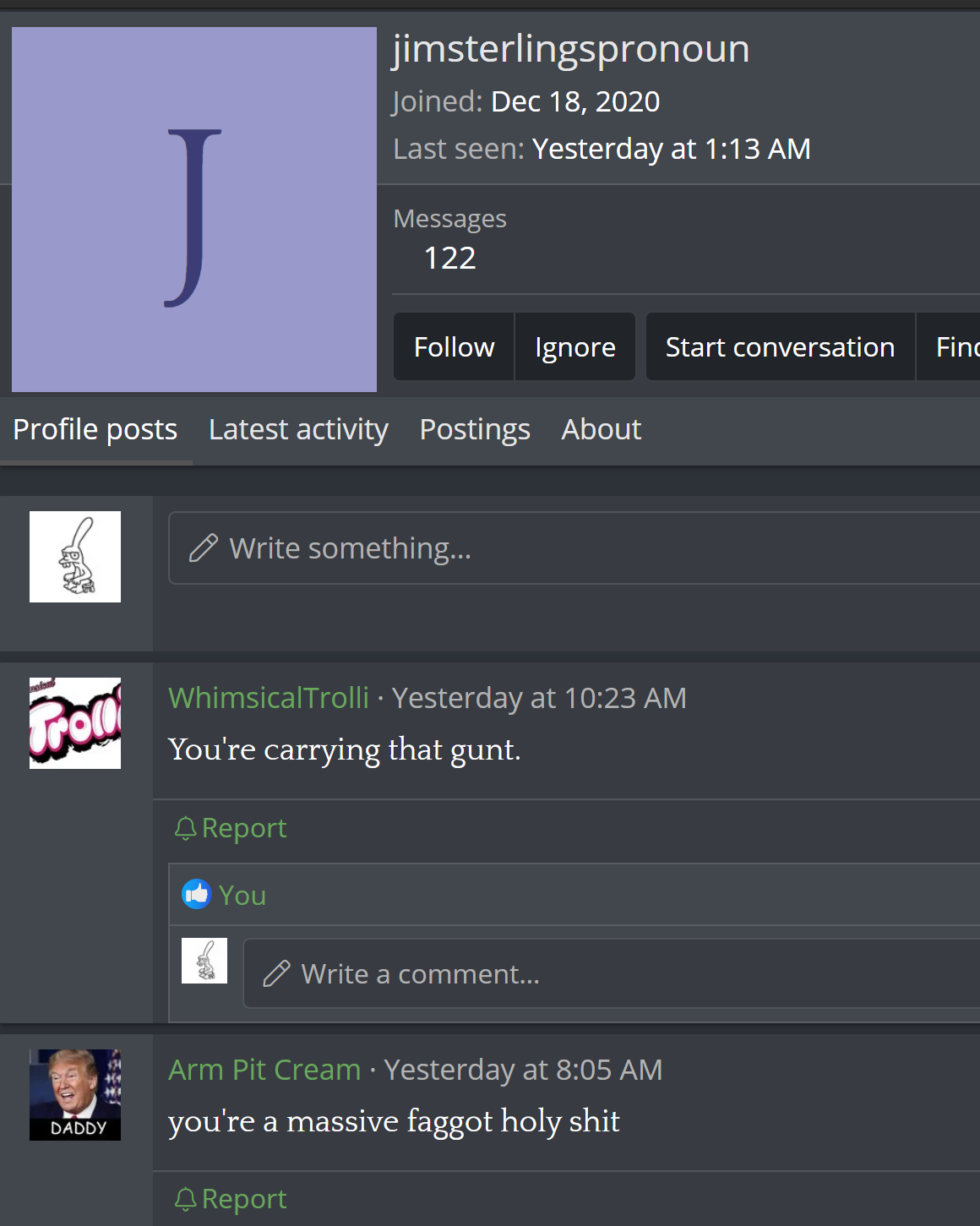Viewport: 980px width, 1226px height.
Task: Visit WhimsicalTrolli's profile link
Action: coord(269,698)
